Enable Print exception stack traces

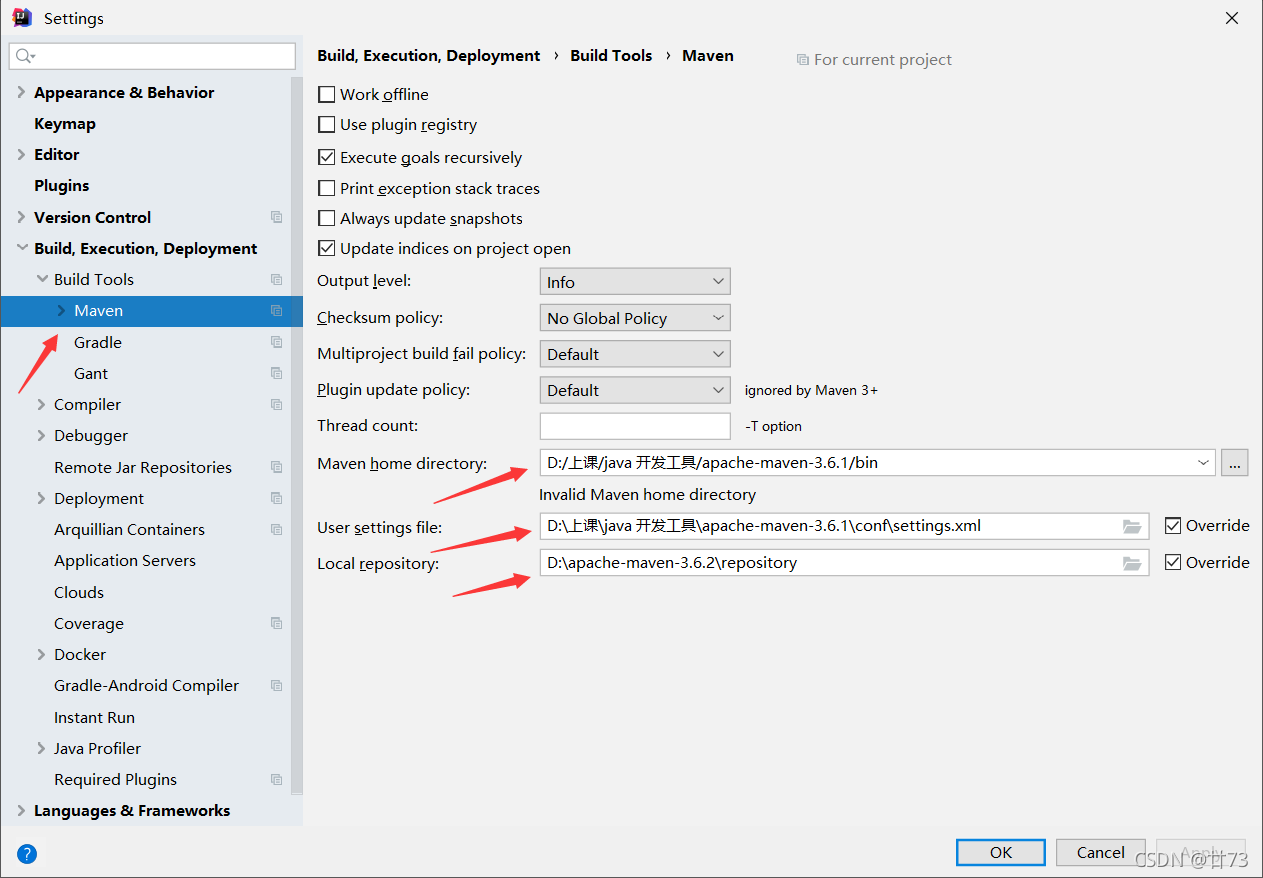click(326, 188)
